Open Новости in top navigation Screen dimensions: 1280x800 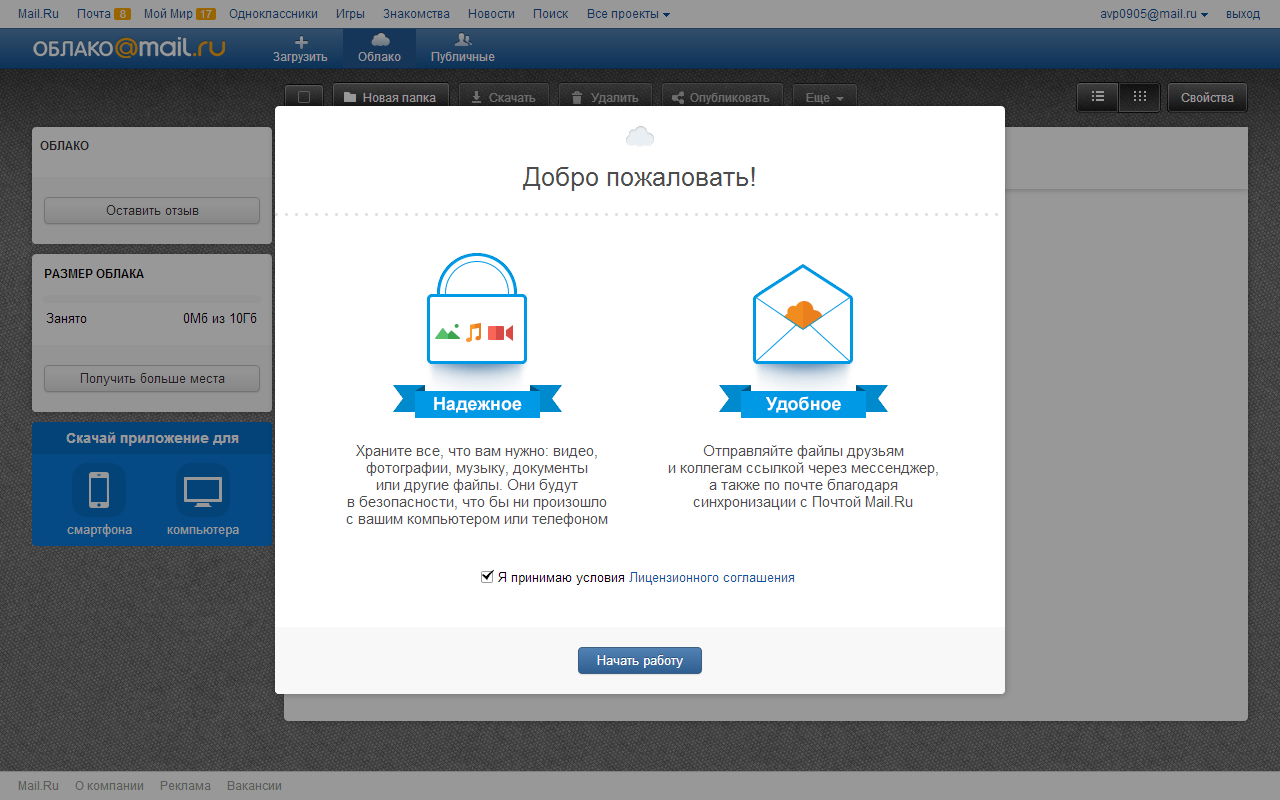click(x=491, y=14)
